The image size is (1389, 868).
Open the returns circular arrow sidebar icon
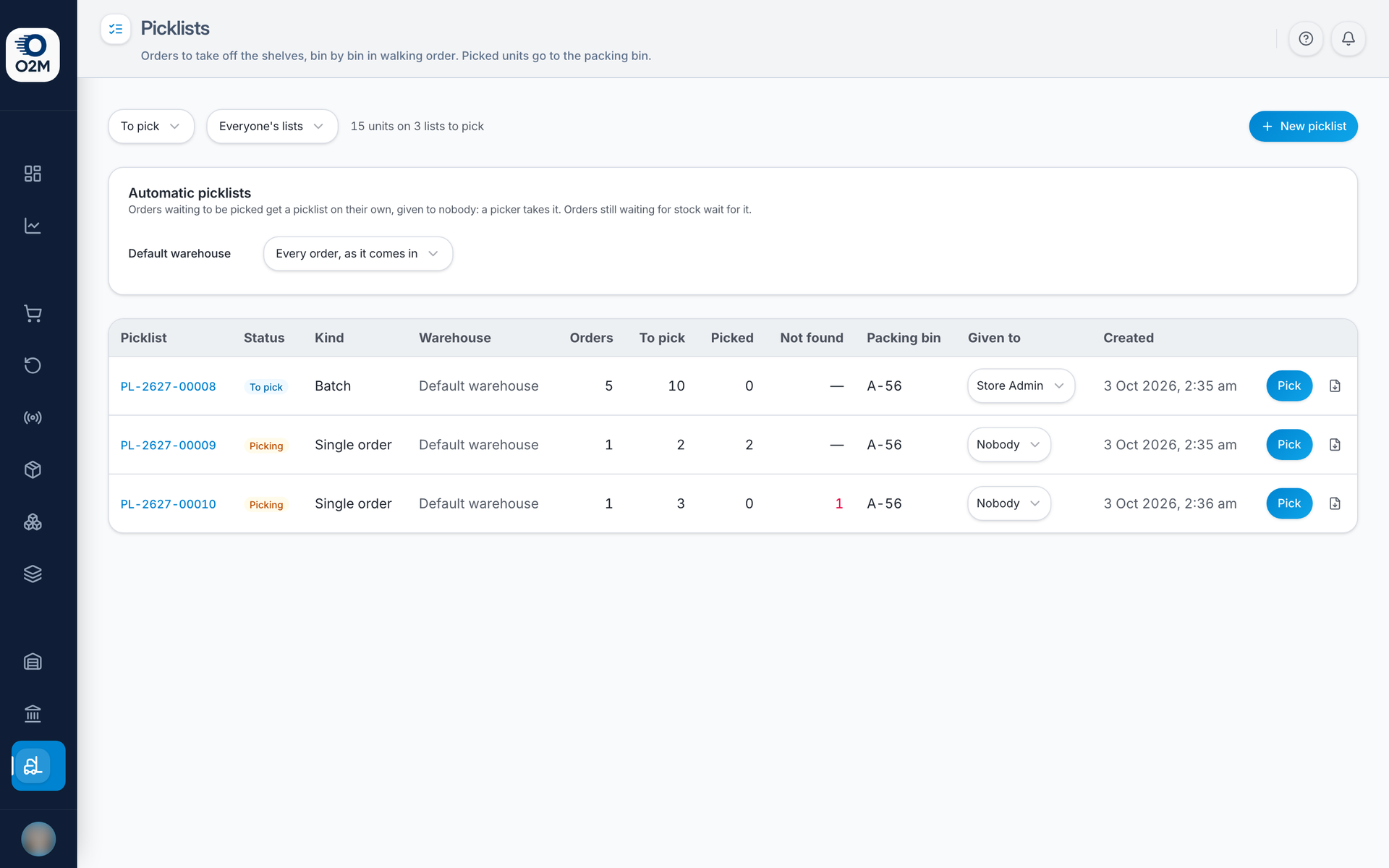click(x=33, y=365)
